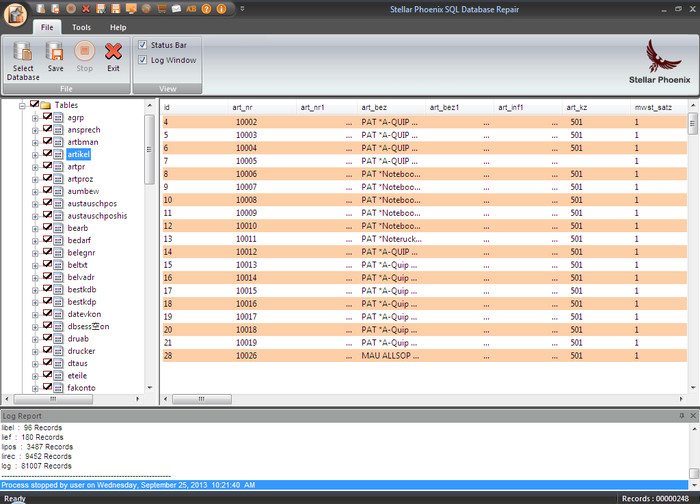Image resolution: width=700 pixels, height=504 pixels.
Task: Uncheck the bedarf table checkbox
Action: (47, 239)
